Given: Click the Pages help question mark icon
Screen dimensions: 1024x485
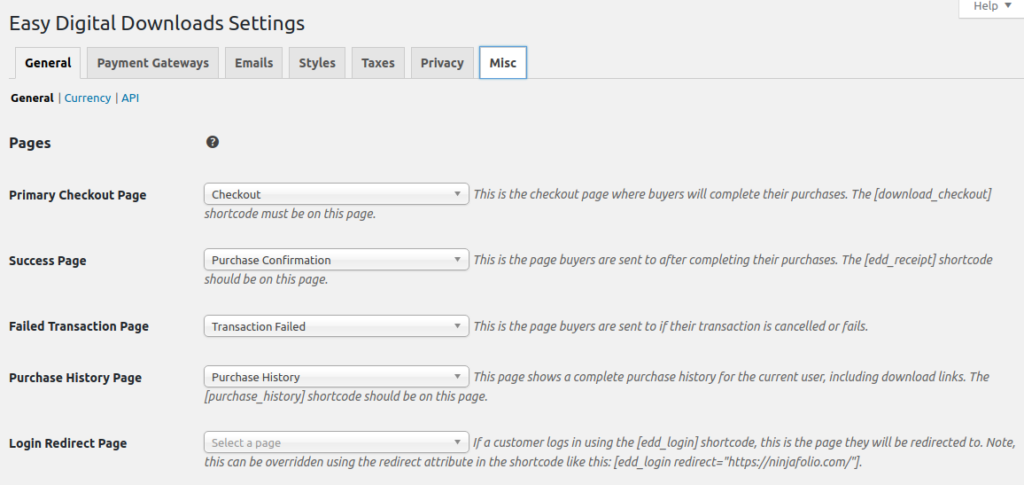Looking at the screenshot, I should 212,143.
